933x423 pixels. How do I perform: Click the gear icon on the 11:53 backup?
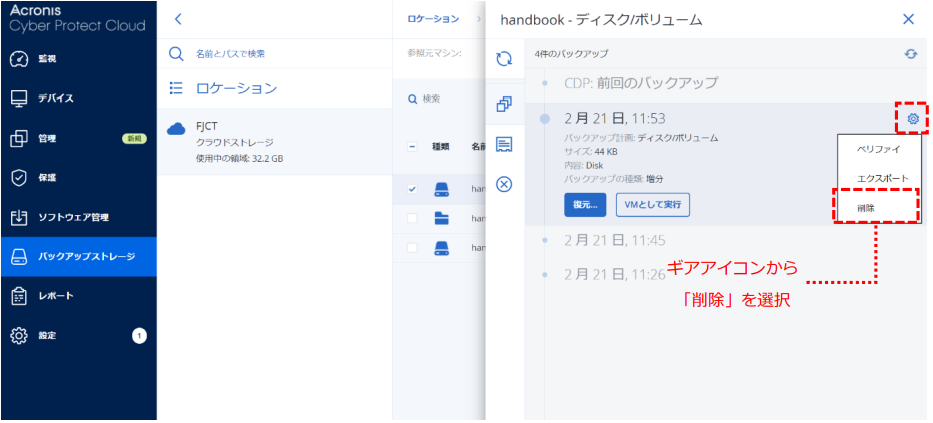click(912, 119)
